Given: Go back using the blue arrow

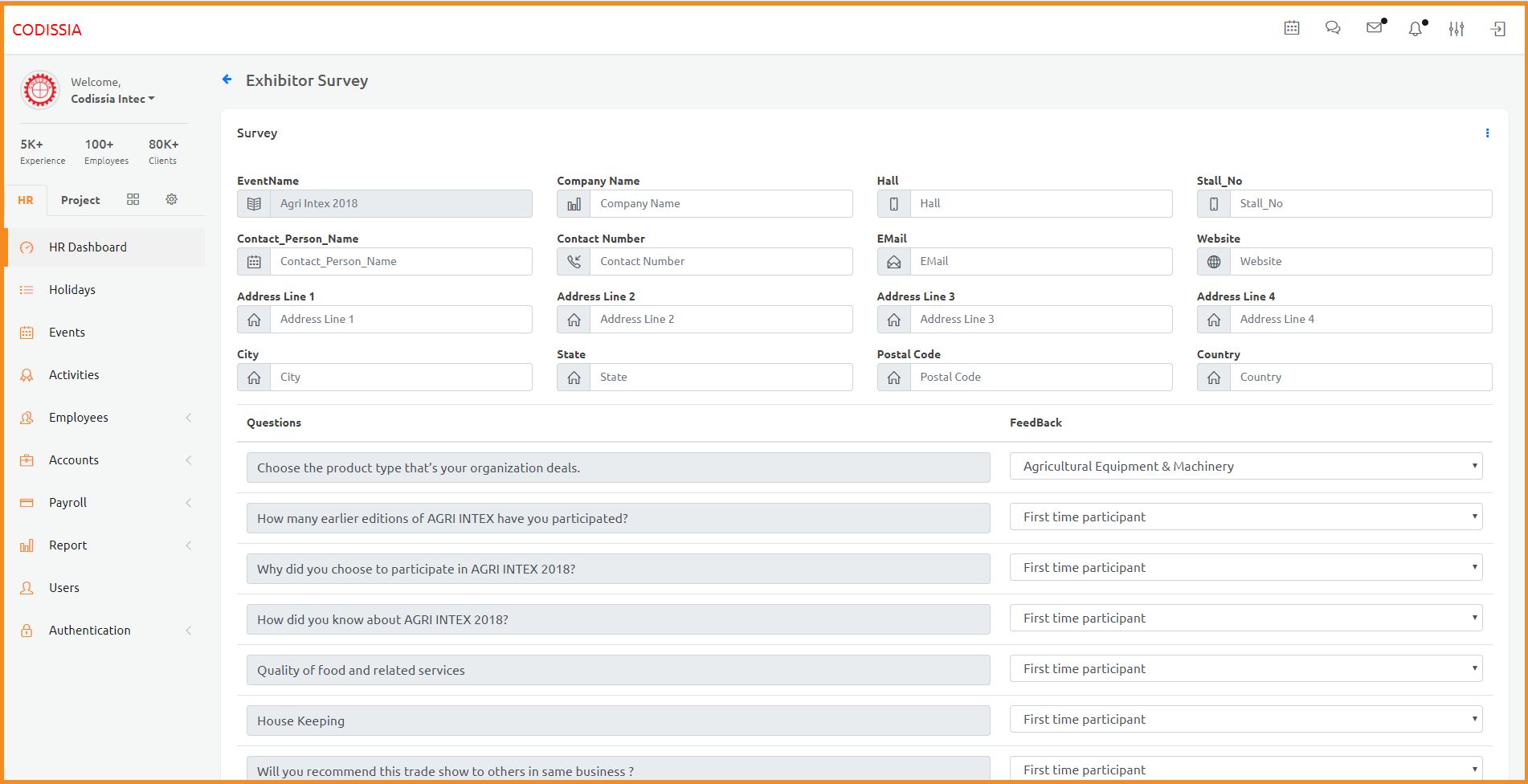Looking at the screenshot, I should point(227,80).
